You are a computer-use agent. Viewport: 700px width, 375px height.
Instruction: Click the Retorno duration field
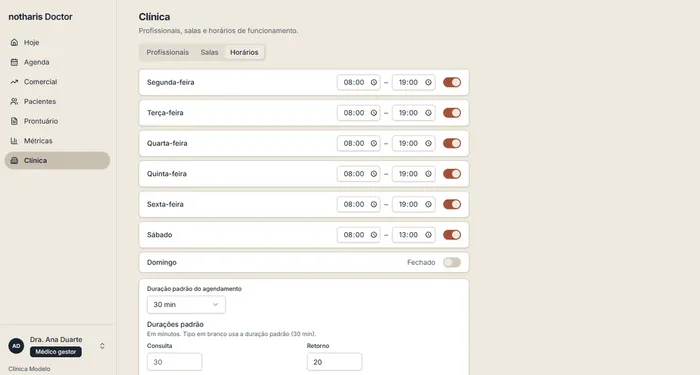[334, 362]
